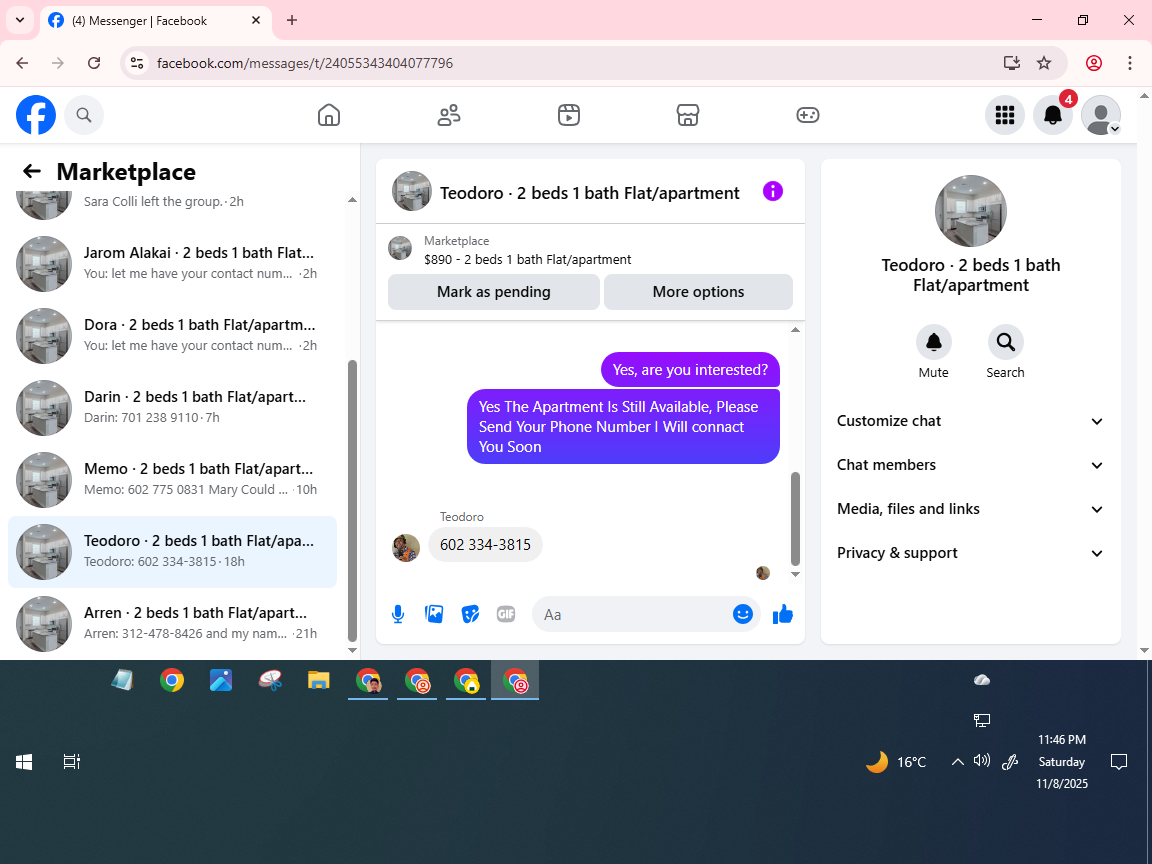Open Chrome profile icon in toolbar
1152x864 pixels.
tap(1094, 63)
